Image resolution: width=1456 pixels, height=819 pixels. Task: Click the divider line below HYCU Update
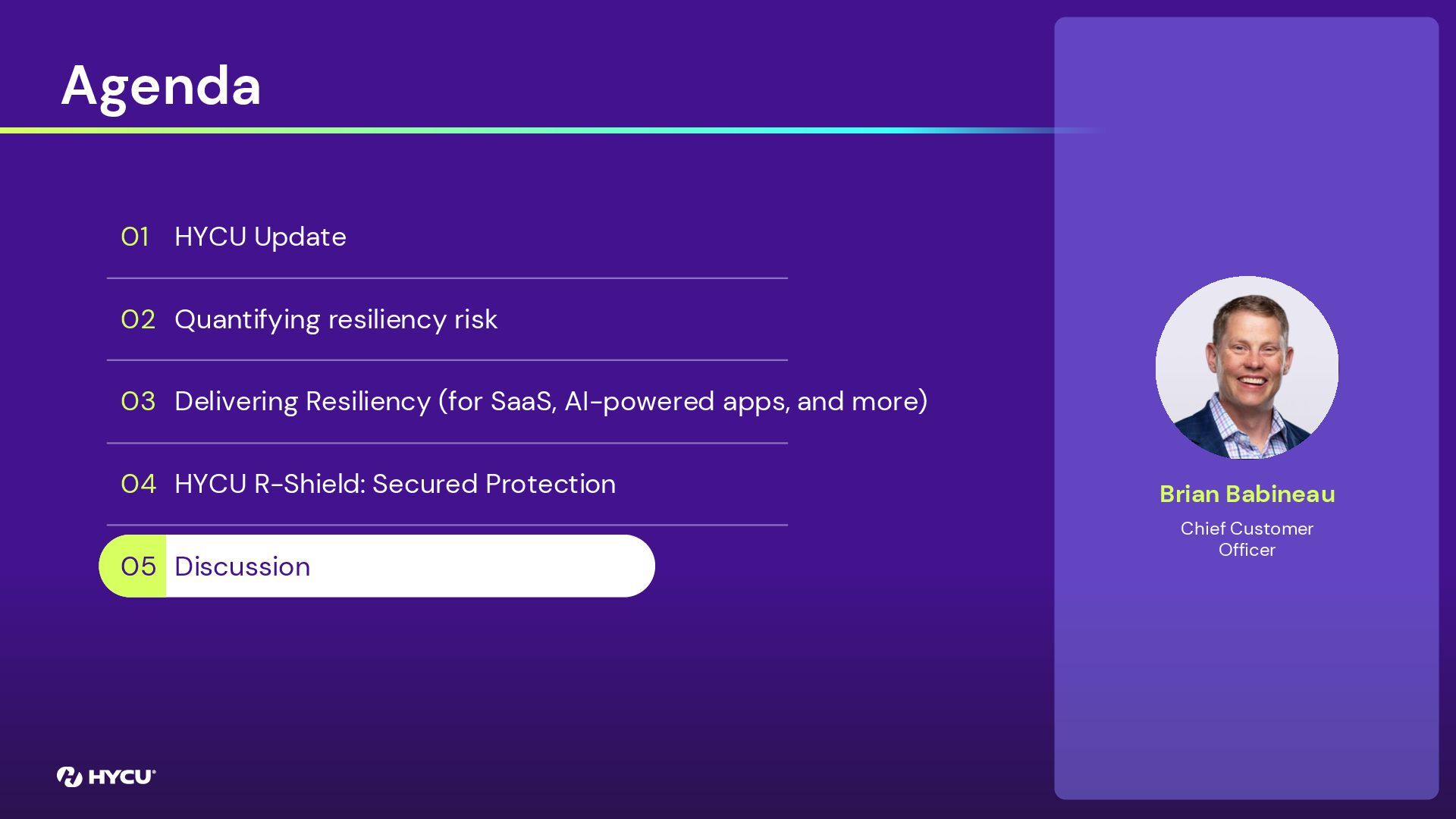[x=447, y=278]
